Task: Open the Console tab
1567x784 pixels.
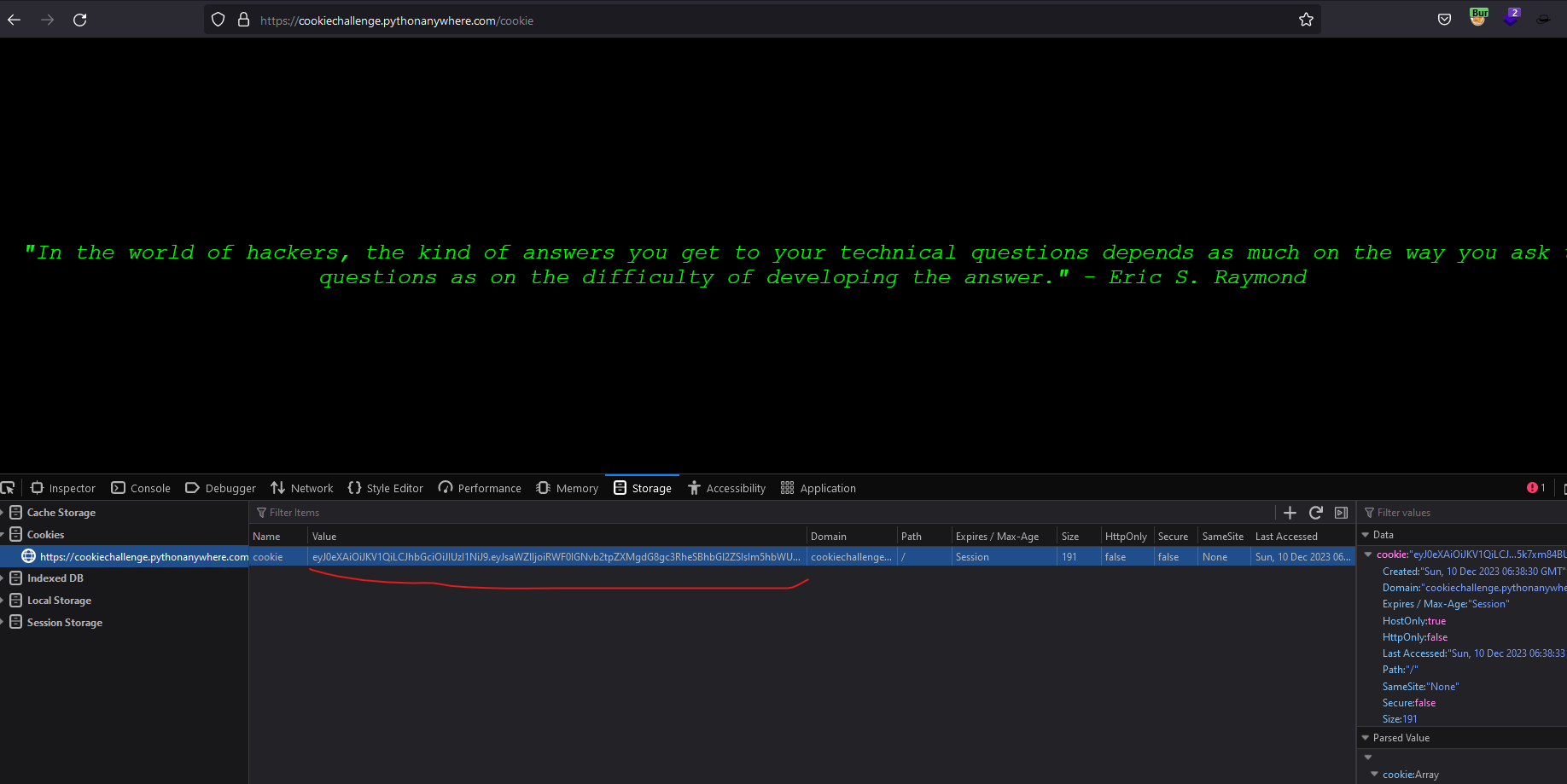Action: [141, 488]
